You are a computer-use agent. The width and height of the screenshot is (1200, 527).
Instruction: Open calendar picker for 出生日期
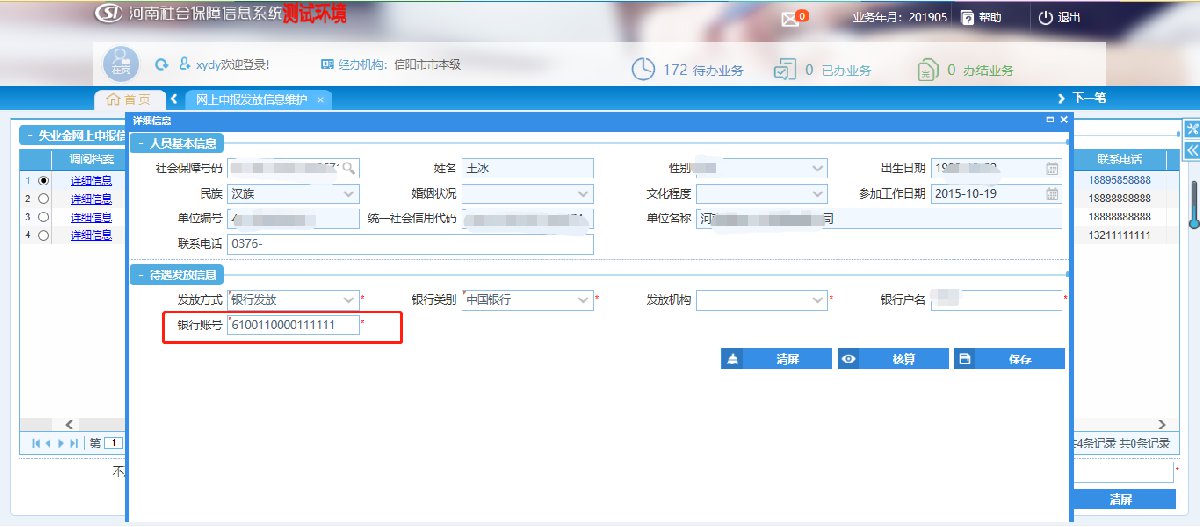tap(1052, 168)
